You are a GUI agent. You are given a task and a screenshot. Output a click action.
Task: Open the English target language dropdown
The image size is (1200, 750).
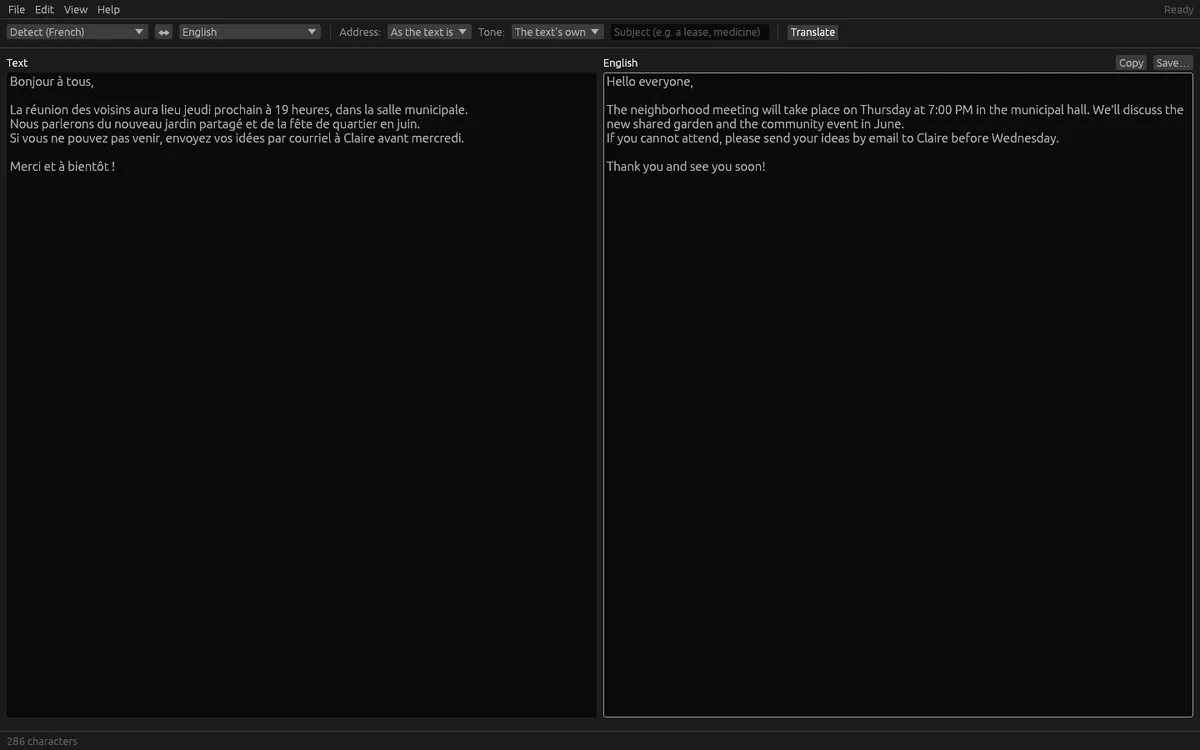pyautogui.click(x=249, y=32)
